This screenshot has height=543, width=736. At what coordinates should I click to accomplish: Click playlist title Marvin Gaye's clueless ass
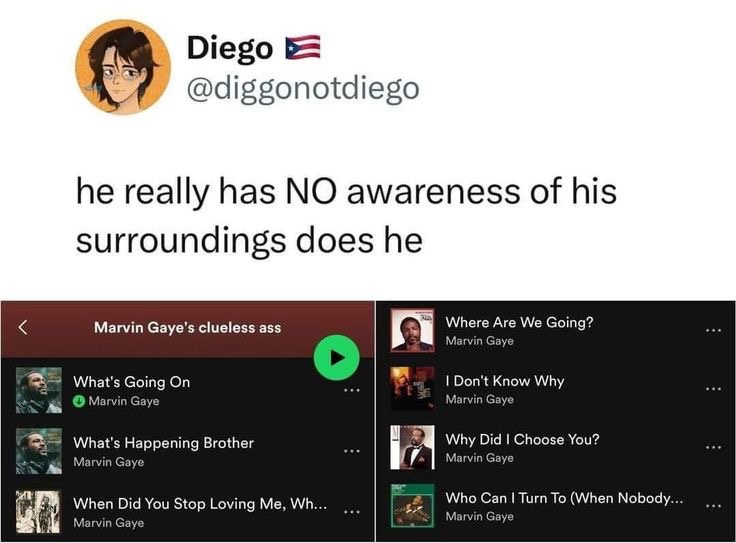click(x=188, y=328)
